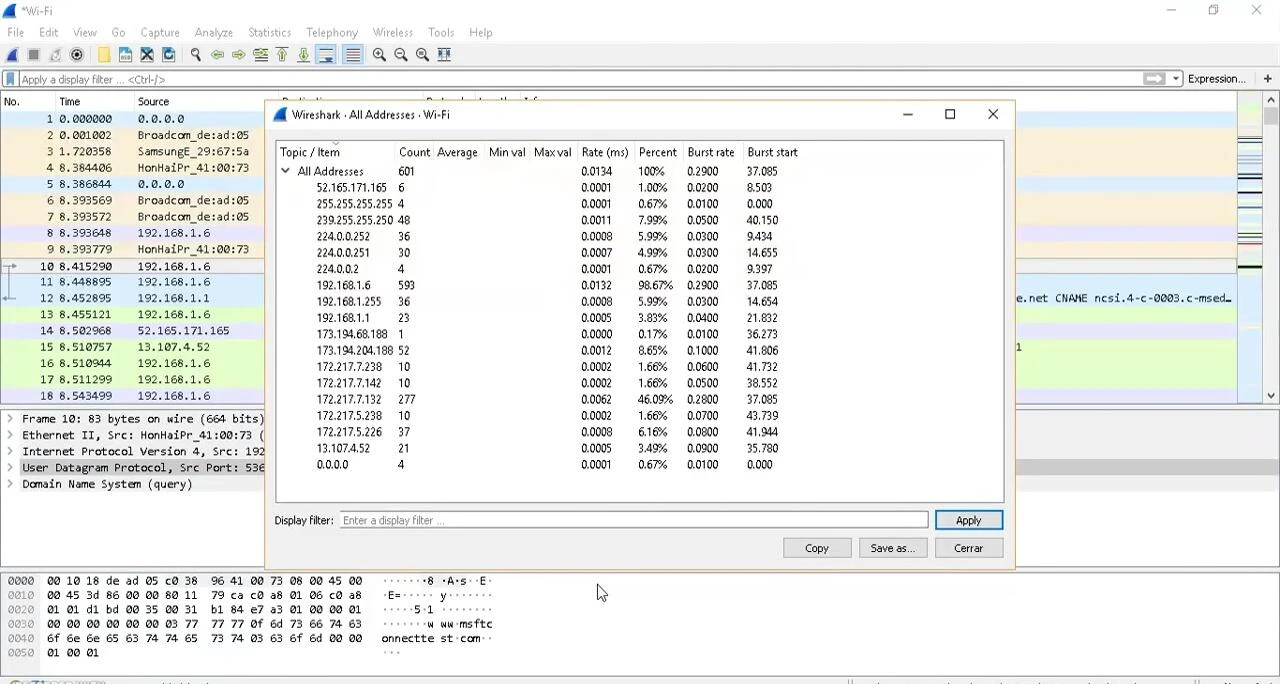
Task: Toggle auto-scroll during live capture
Action: 326,55
